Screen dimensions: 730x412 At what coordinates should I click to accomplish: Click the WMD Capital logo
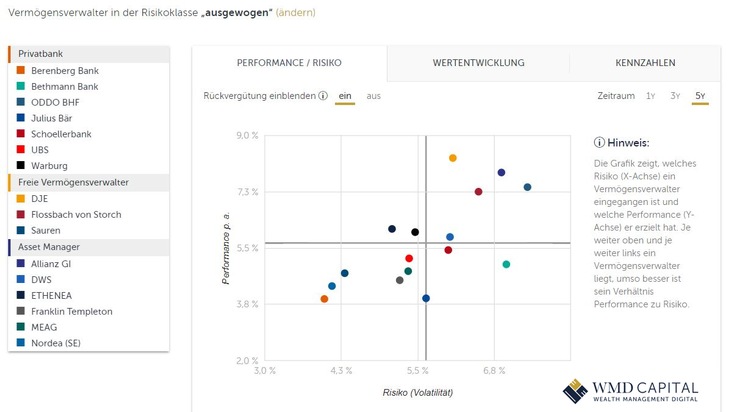click(630, 391)
